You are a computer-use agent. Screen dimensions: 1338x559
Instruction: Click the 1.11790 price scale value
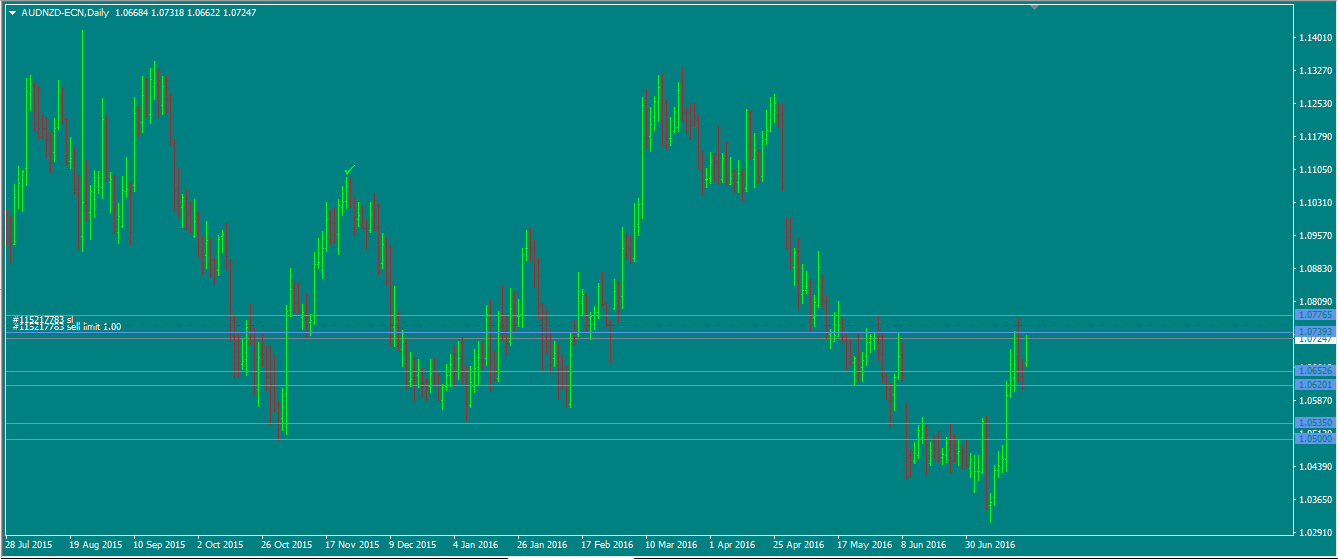point(1315,137)
